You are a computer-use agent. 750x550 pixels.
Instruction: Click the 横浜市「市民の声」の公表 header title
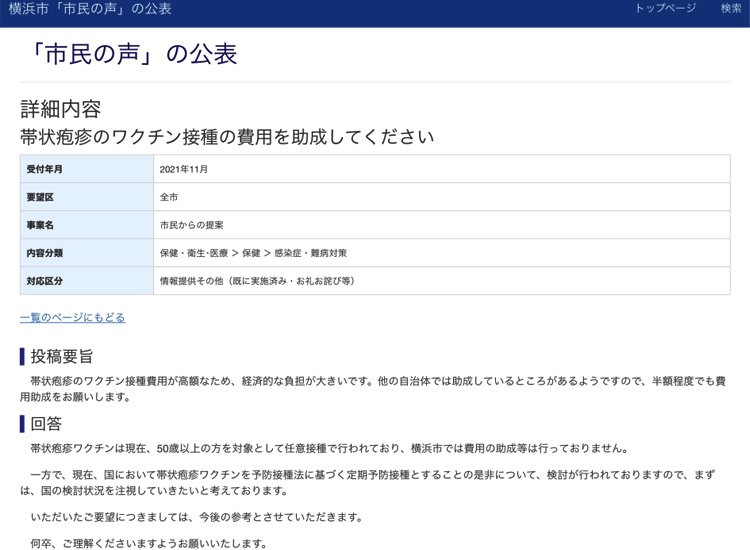coord(90,9)
